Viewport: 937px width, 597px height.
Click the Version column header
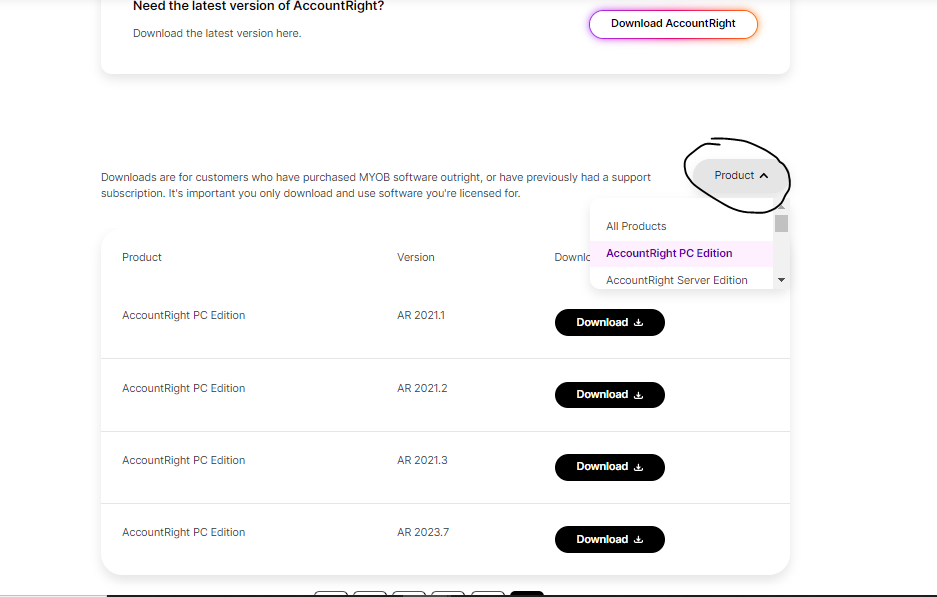(416, 258)
